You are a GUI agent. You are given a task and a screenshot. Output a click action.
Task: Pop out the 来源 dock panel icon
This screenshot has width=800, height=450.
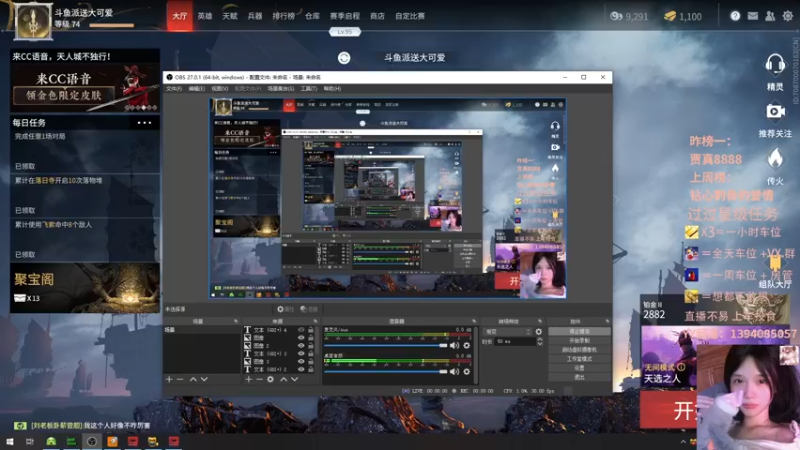[315, 321]
